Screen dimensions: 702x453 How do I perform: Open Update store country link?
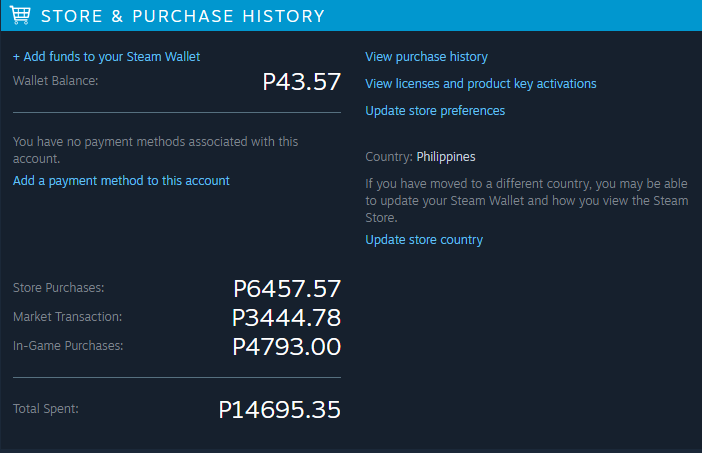pyautogui.click(x=424, y=240)
